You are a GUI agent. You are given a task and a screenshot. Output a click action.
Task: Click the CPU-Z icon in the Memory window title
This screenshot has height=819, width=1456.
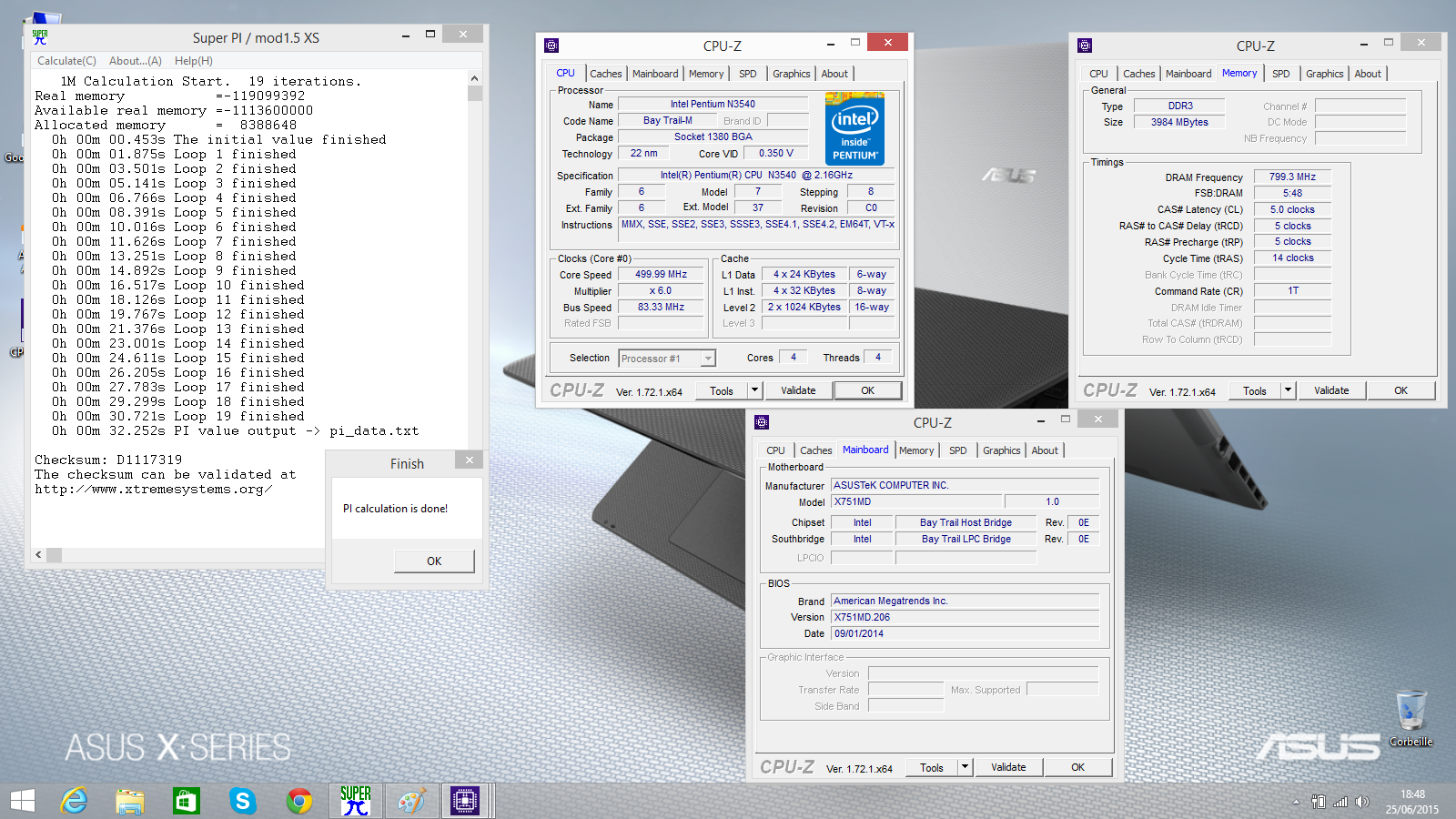click(x=1085, y=45)
